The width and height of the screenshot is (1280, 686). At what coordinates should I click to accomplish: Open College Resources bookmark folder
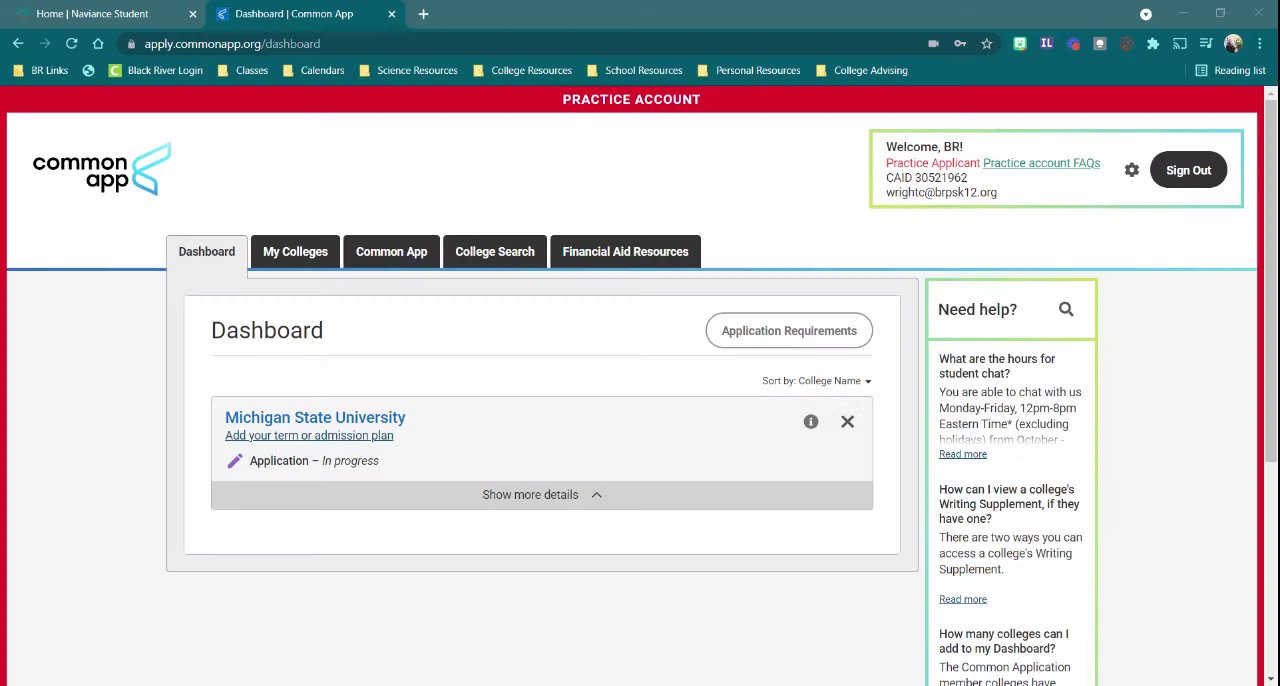[522, 71]
